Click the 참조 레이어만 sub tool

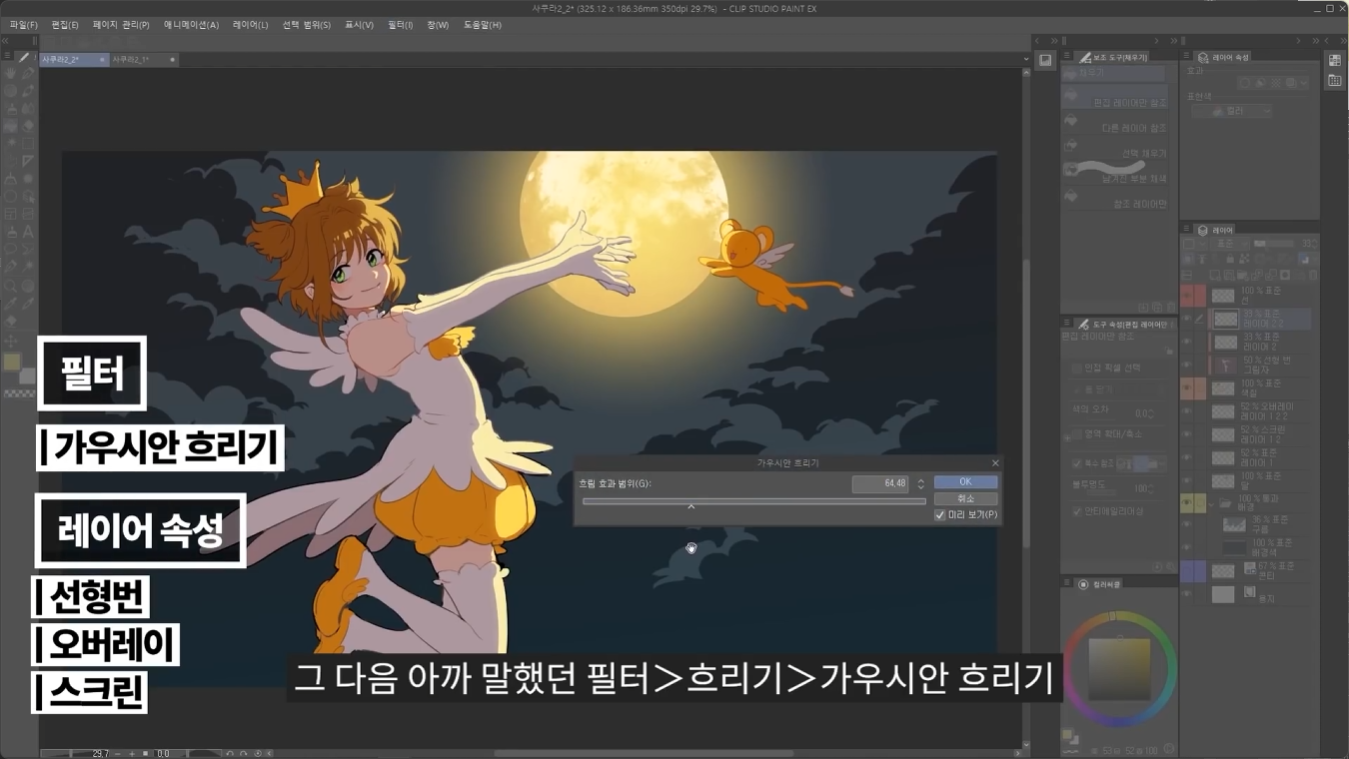tap(1113, 197)
